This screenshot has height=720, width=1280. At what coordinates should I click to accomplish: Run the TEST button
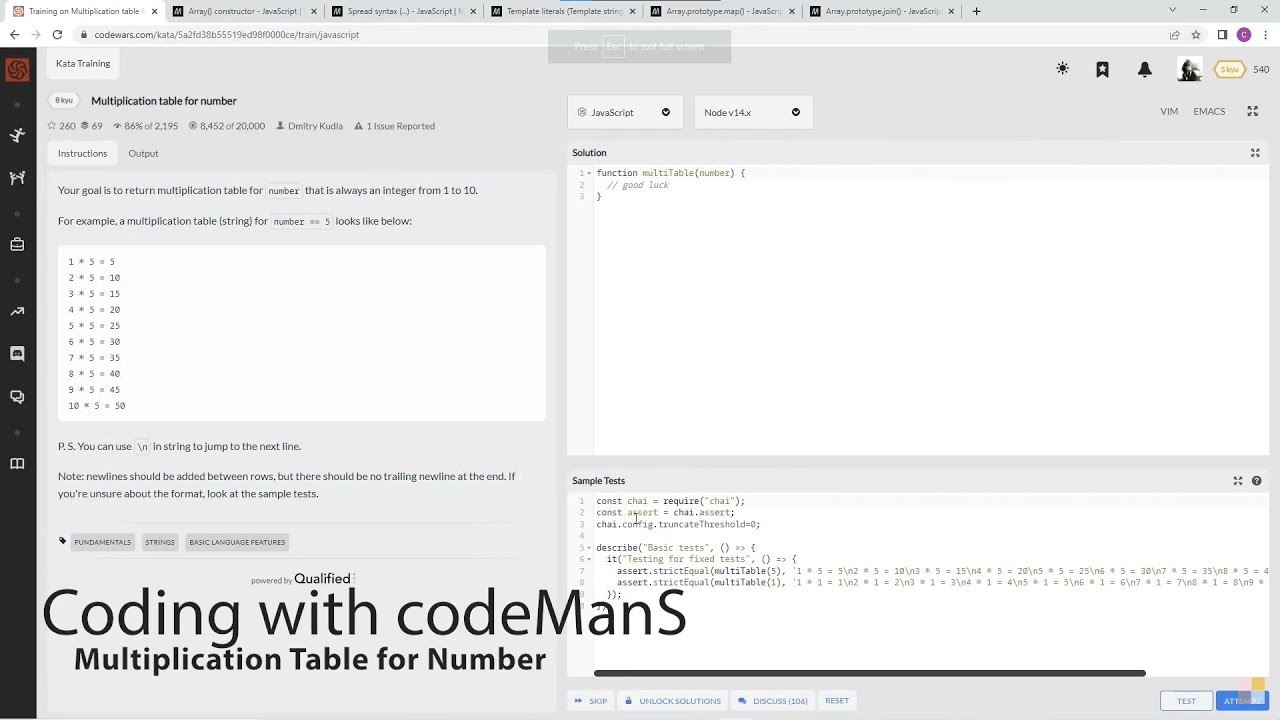tap(1186, 701)
